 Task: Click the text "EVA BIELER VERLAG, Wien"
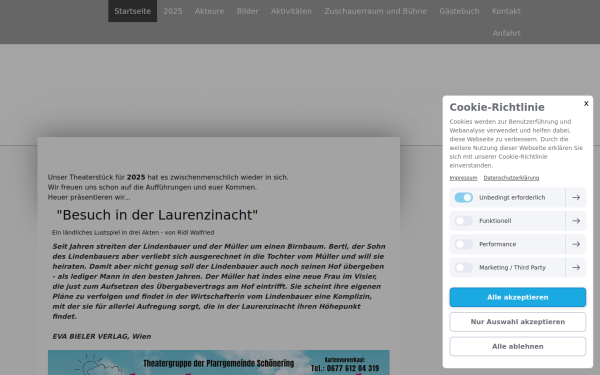pyautogui.click(x=102, y=336)
